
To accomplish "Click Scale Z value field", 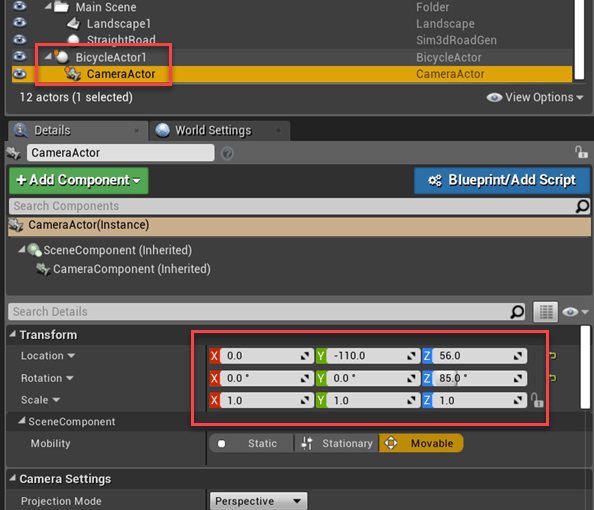I will click(x=479, y=400).
